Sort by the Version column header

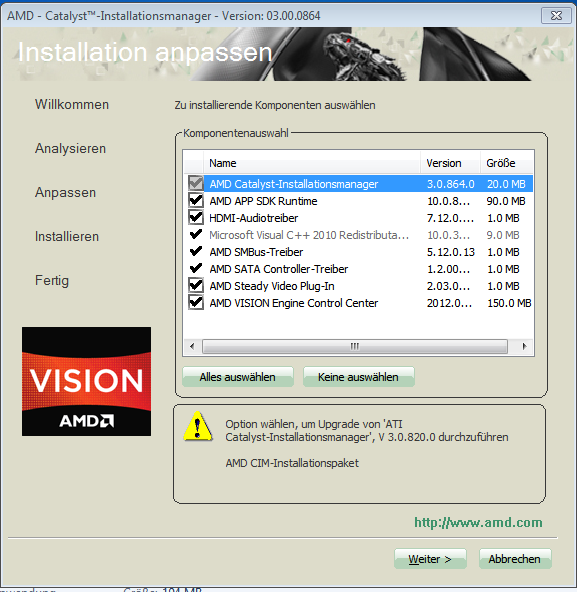pyautogui.click(x=450, y=163)
